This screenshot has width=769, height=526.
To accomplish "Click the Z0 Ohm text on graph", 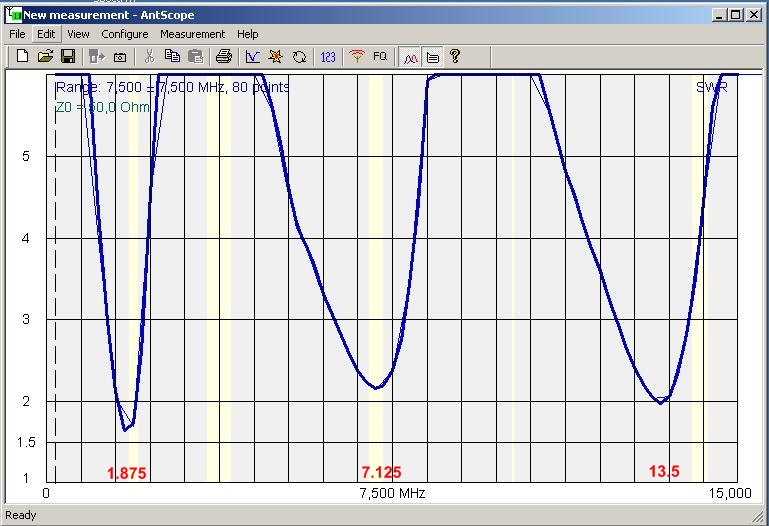I will click(x=102, y=107).
